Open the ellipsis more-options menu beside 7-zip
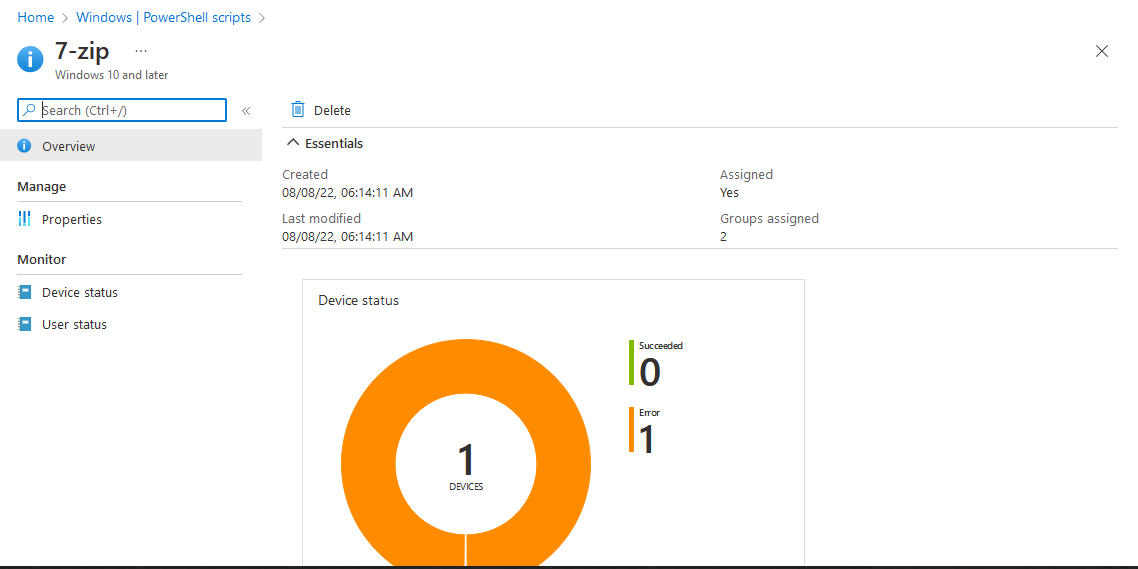Viewport: 1138px width, 569px height. point(141,51)
